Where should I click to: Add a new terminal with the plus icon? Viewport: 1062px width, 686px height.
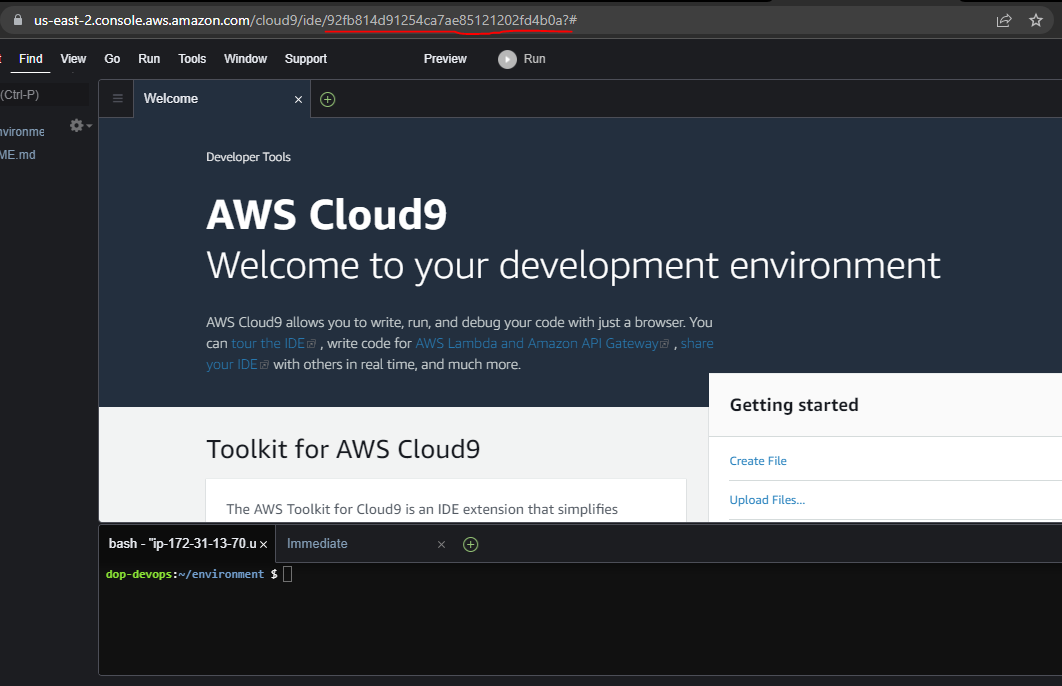point(470,543)
